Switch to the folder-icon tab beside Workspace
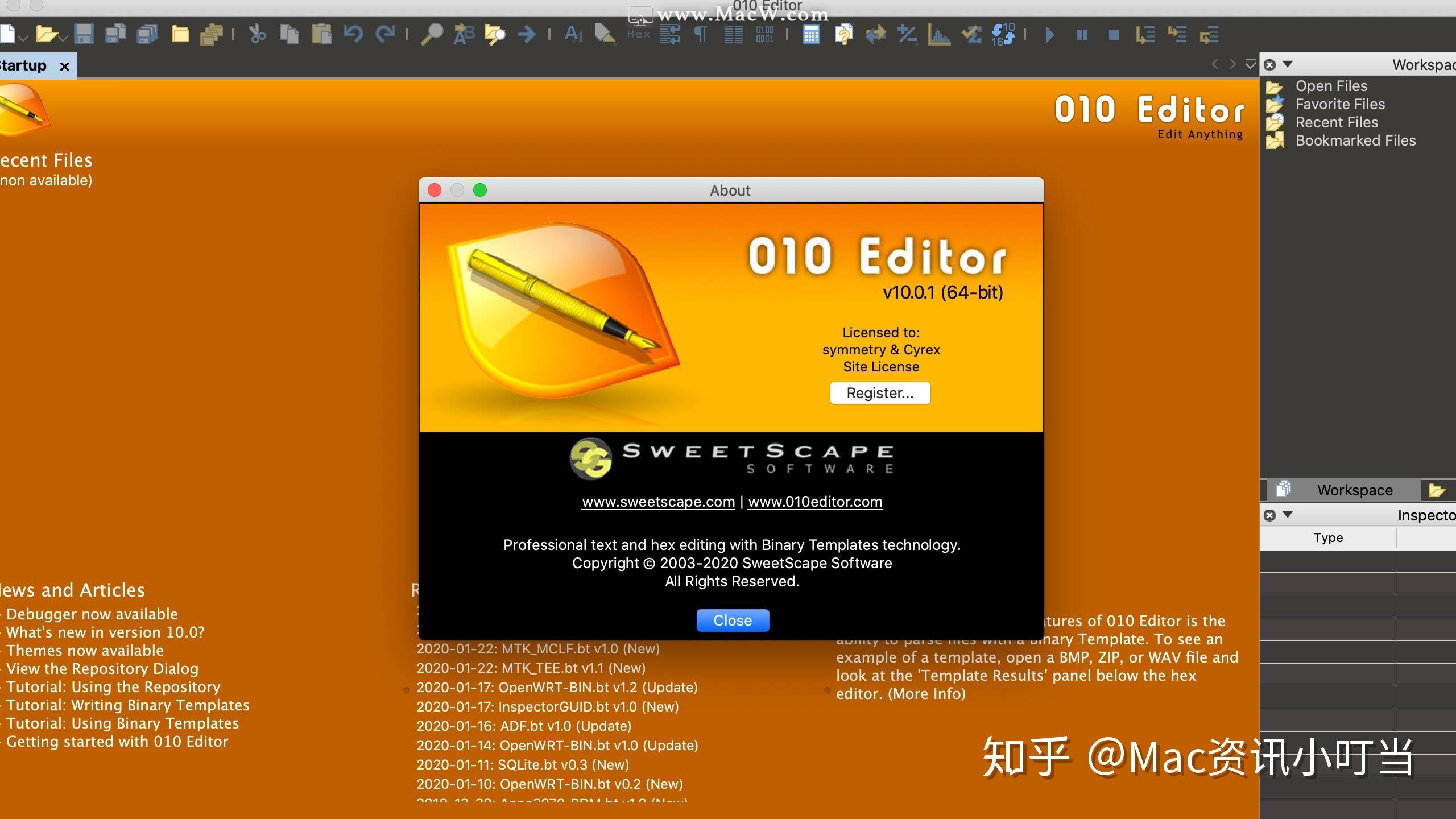The height and width of the screenshot is (819, 1456). [x=1437, y=490]
